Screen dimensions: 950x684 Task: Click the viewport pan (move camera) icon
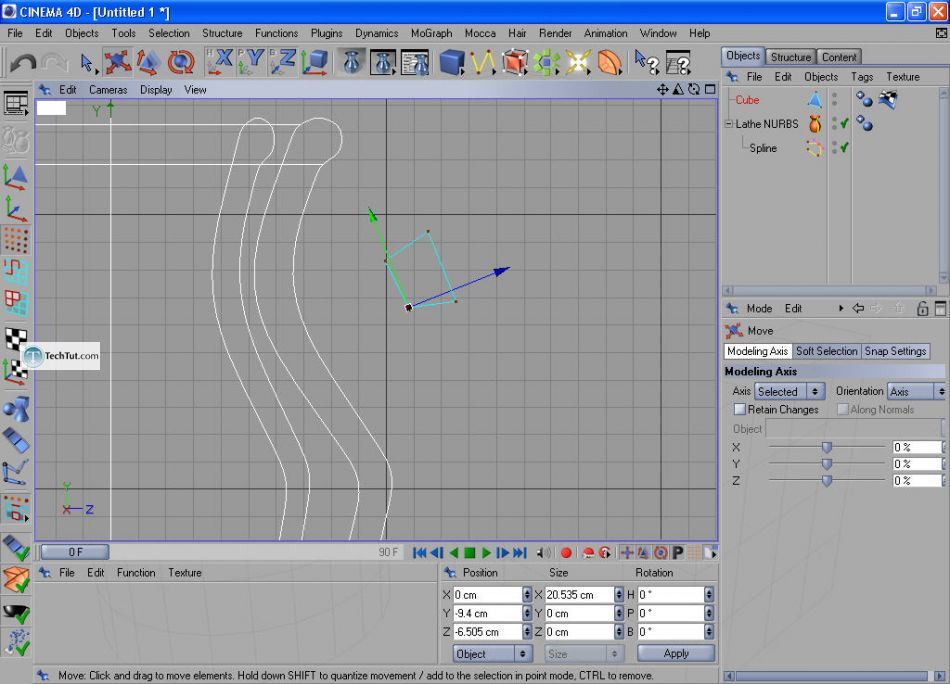(662, 90)
